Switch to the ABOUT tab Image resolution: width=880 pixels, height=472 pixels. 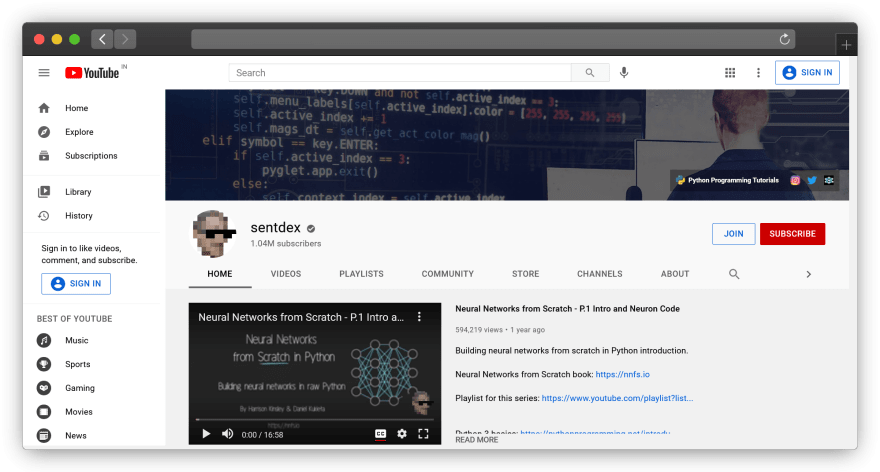(x=675, y=274)
